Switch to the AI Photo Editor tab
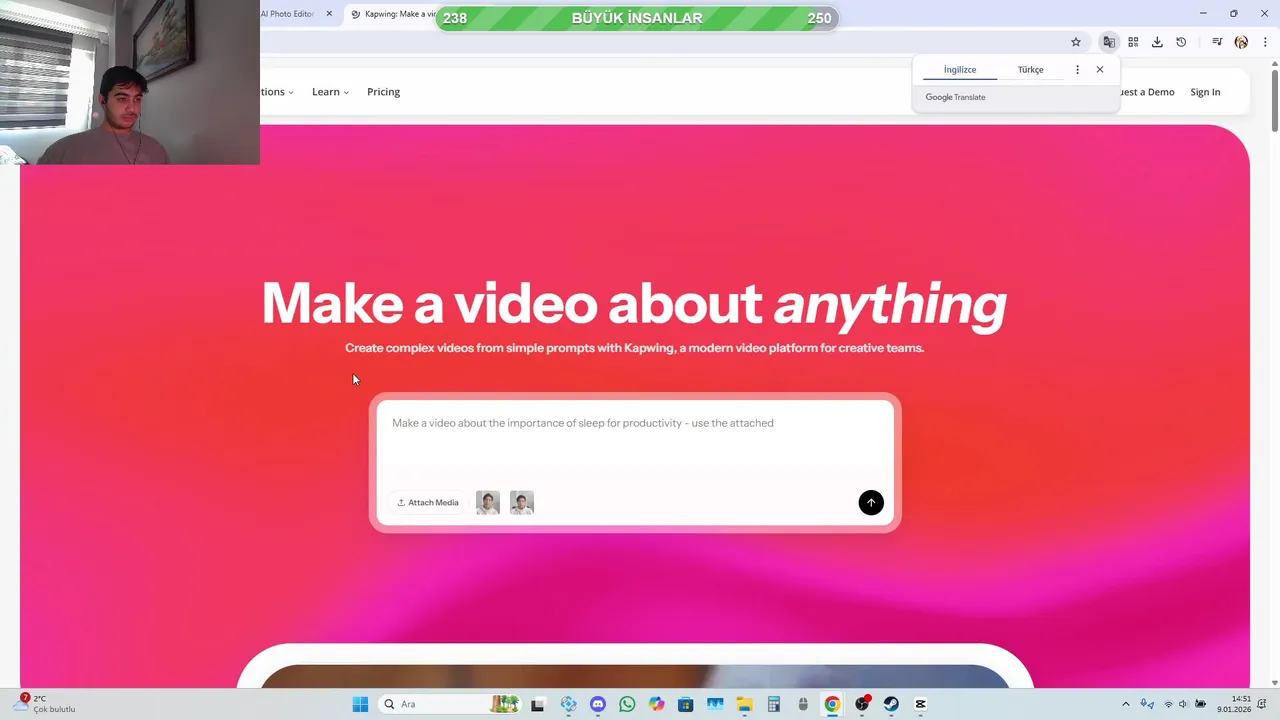The height and width of the screenshot is (720, 1280). click(288, 14)
